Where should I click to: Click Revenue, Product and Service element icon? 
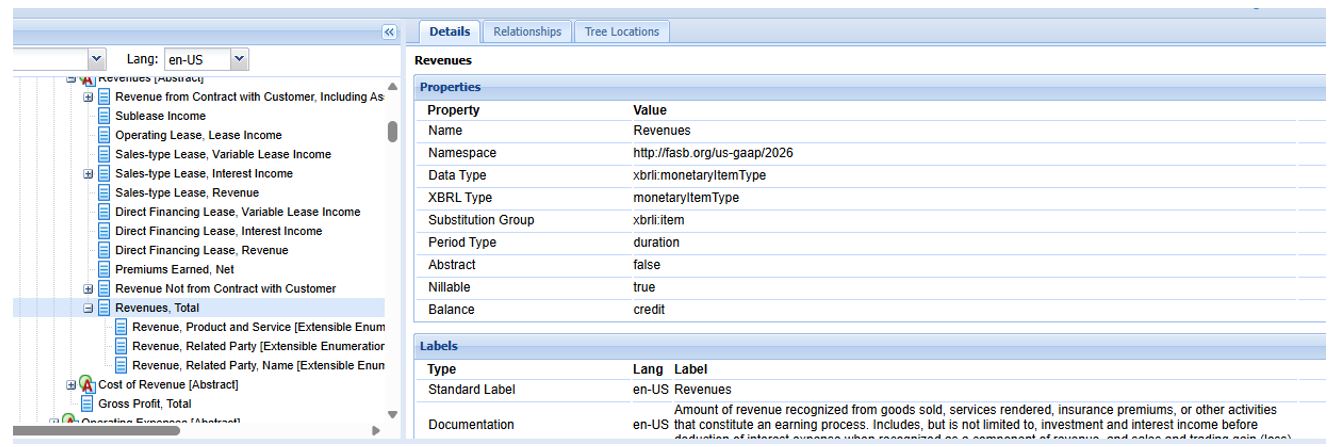click(x=121, y=327)
